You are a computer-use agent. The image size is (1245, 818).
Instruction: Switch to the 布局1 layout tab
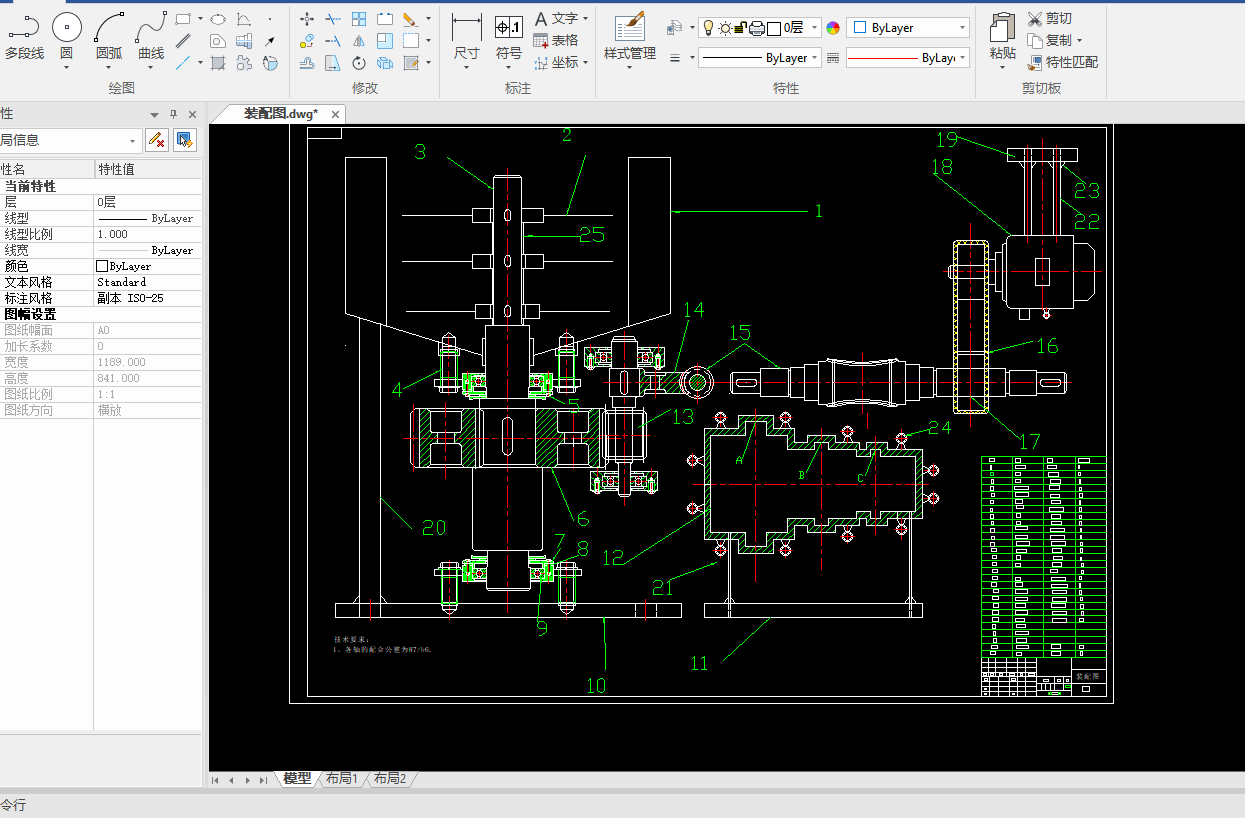click(341, 778)
